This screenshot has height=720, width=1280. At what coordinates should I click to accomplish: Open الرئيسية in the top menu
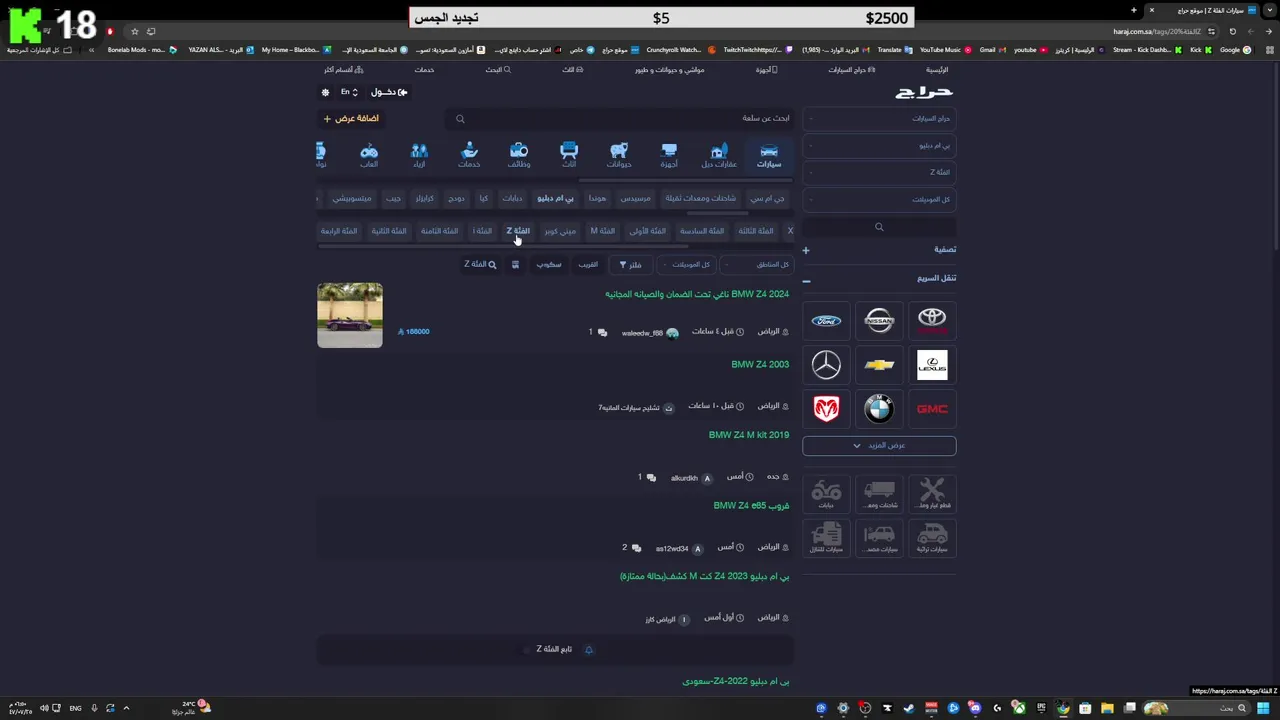[x=936, y=70]
